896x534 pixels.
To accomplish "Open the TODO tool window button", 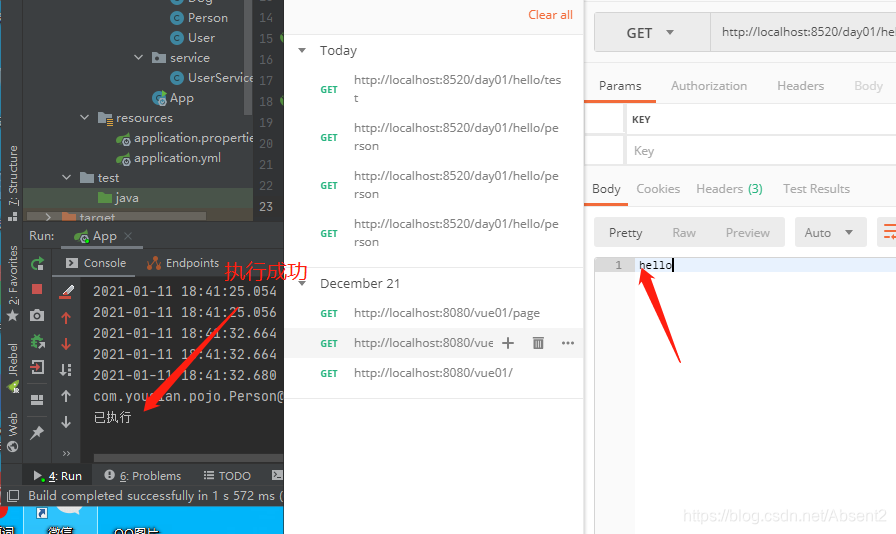I will tap(227, 476).
